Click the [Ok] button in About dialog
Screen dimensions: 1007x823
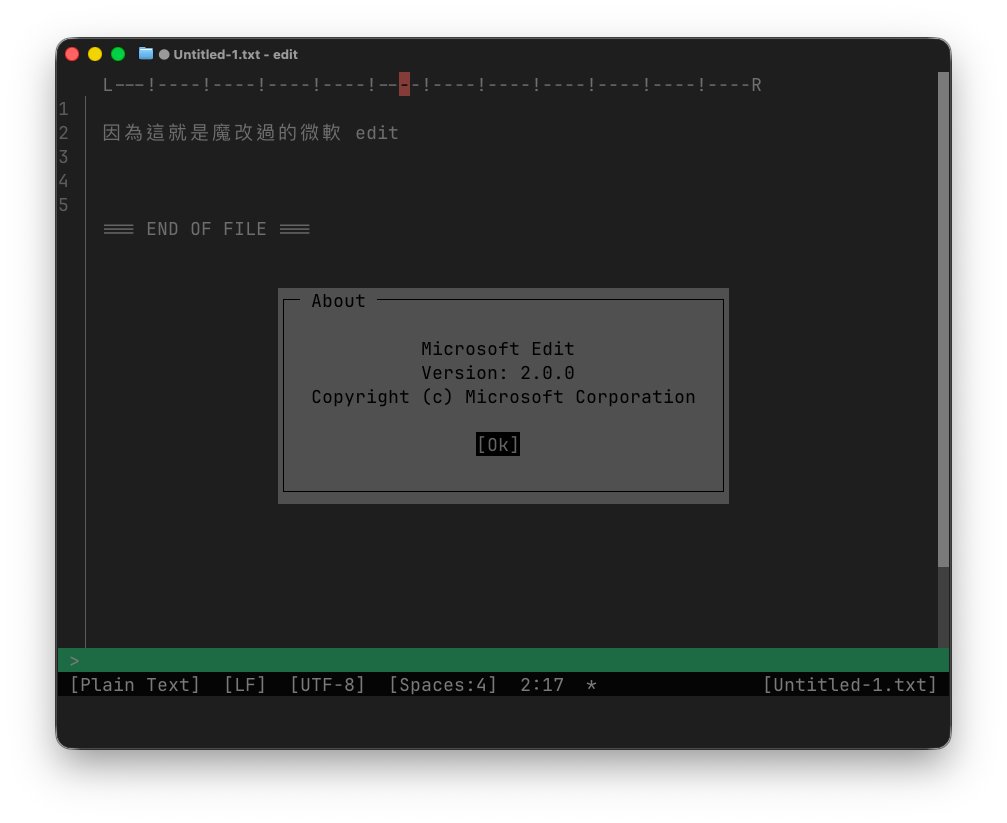[498, 445]
